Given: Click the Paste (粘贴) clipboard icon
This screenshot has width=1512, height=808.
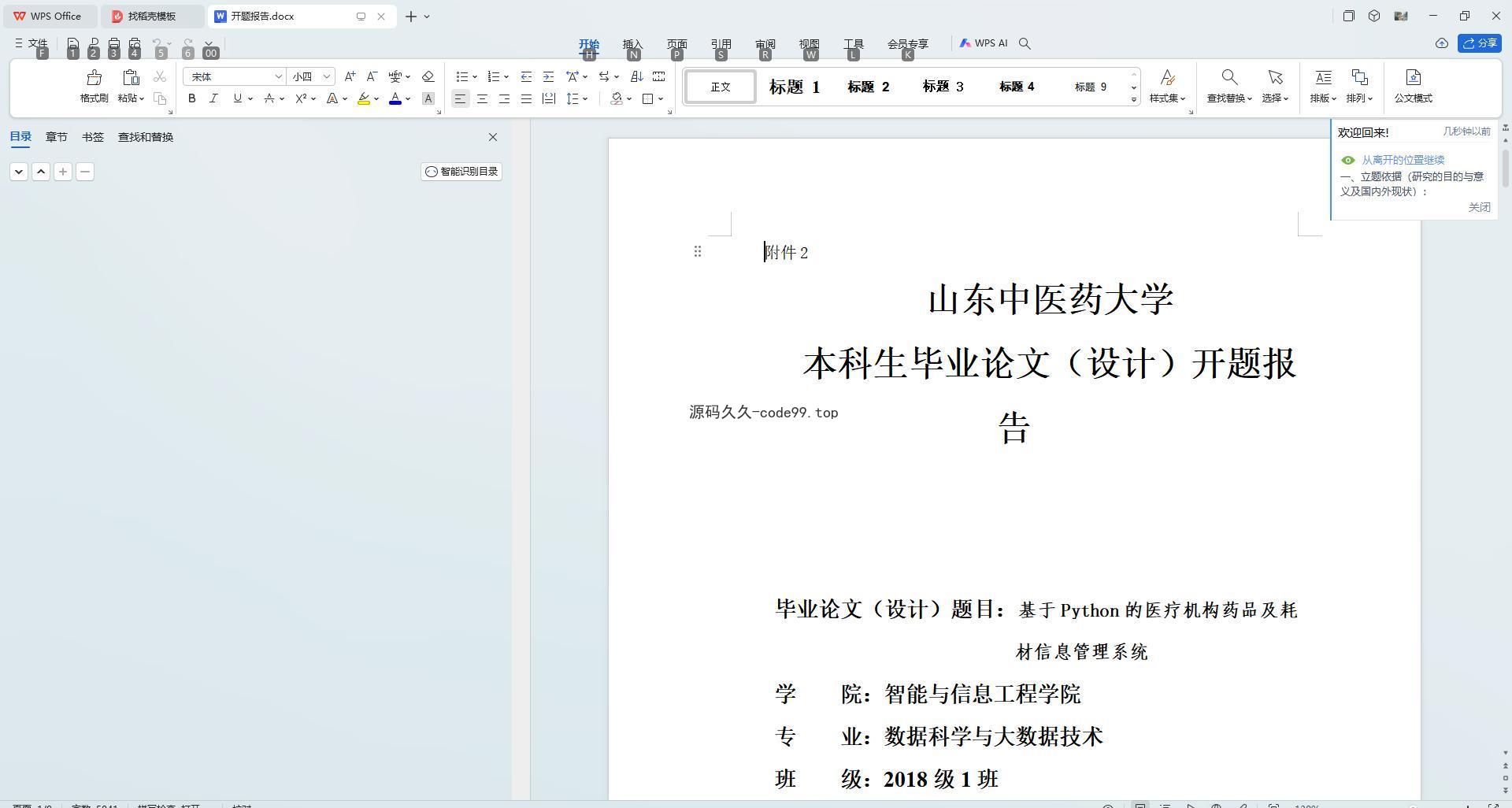Looking at the screenshot, I should (x=131, y=77).
